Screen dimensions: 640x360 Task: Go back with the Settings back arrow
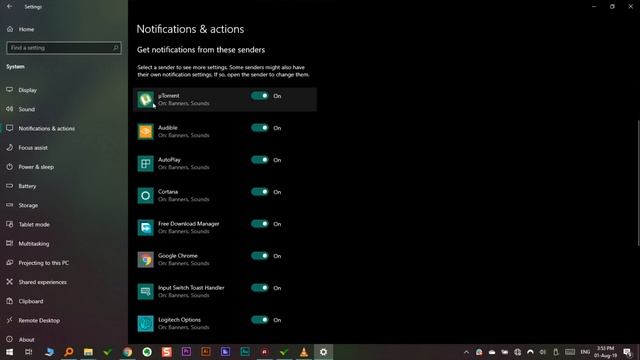9,7
